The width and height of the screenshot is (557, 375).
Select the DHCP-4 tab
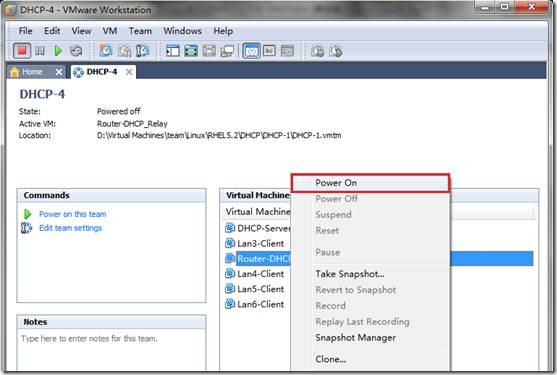tap(102, 72)
